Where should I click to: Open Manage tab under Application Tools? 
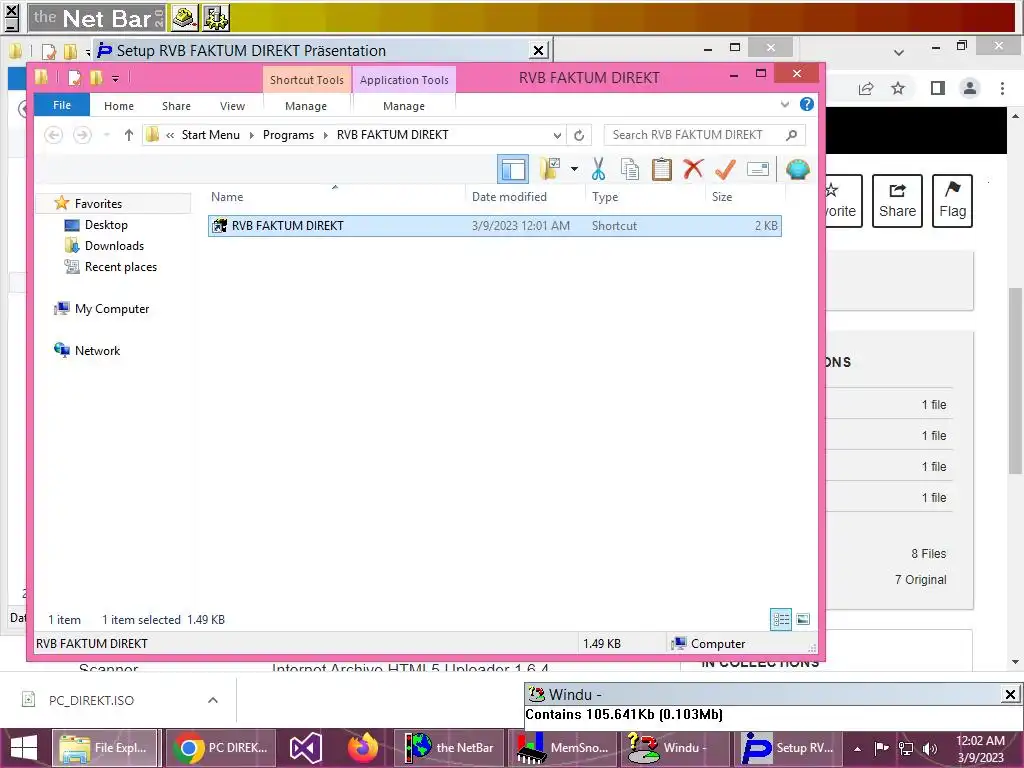coord(404,106)
